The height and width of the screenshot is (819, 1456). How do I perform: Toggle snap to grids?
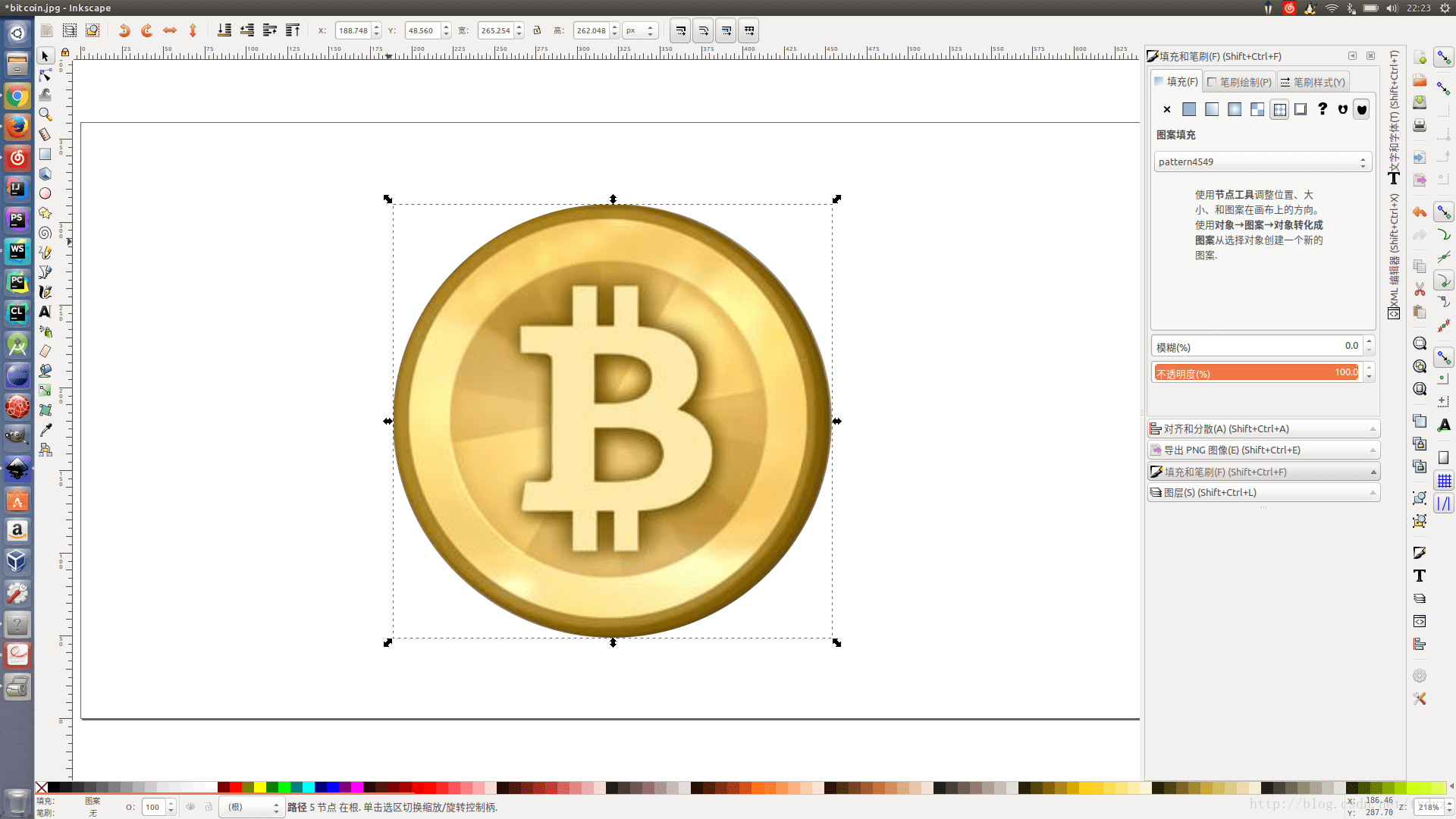tap(1444, 481)
